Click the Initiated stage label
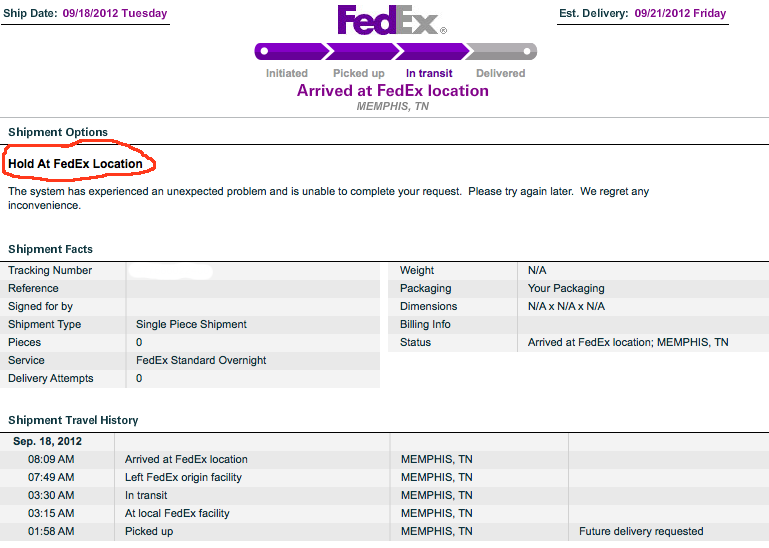This screenshot has width=769, height=548. [x=287, y=73]
